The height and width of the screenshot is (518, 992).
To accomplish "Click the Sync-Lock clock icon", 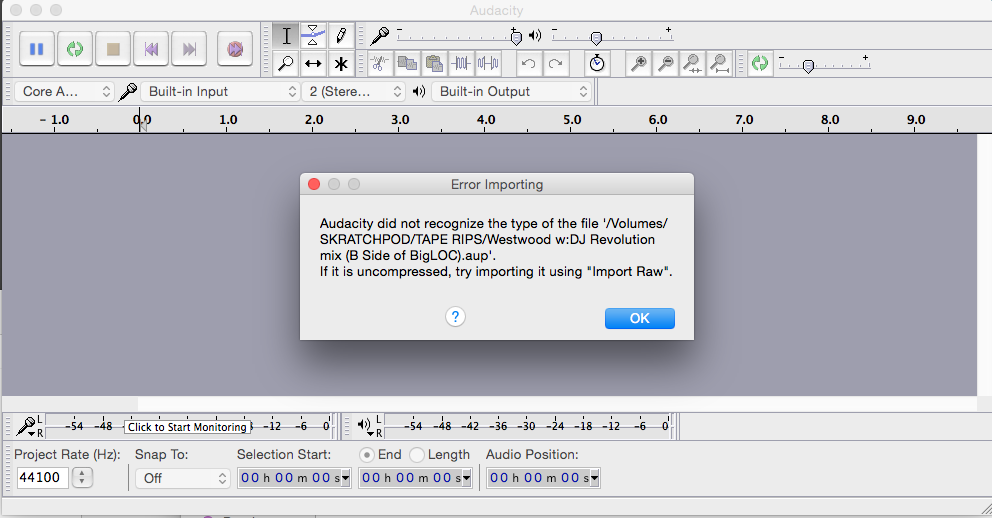I will click(x=597, y=63).
